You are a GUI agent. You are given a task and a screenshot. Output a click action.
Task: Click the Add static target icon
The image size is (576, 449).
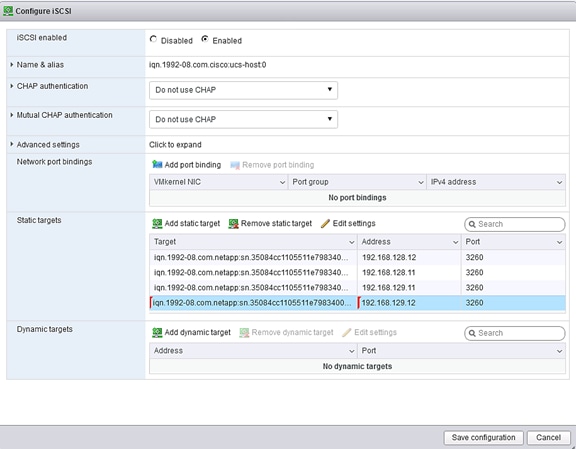pos(157,223)
